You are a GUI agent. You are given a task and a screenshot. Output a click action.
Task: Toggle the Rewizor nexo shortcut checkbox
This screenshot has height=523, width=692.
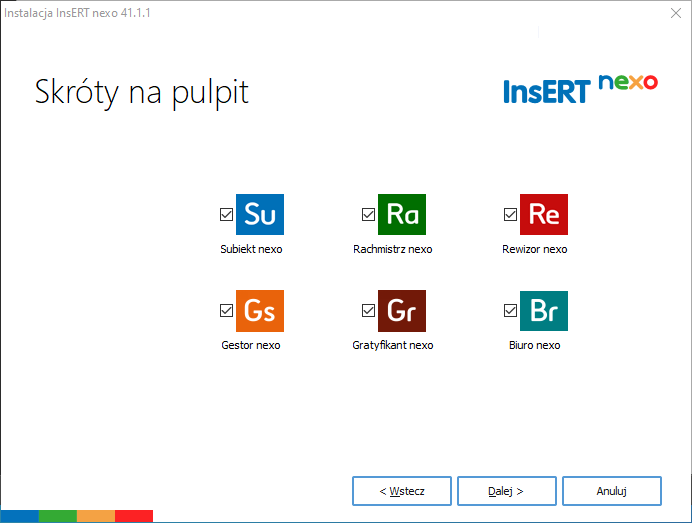(511, 214)
